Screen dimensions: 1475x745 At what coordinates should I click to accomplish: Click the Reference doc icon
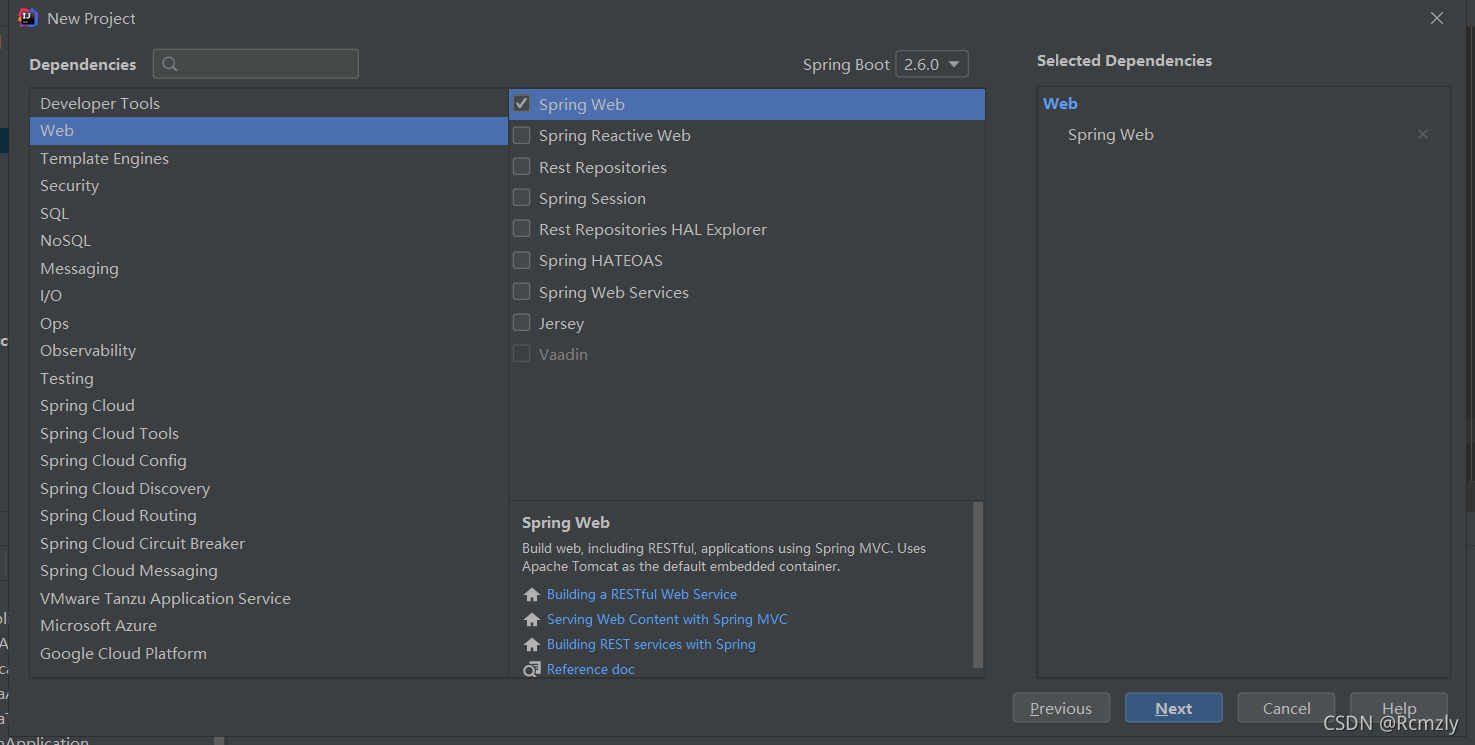532,670
